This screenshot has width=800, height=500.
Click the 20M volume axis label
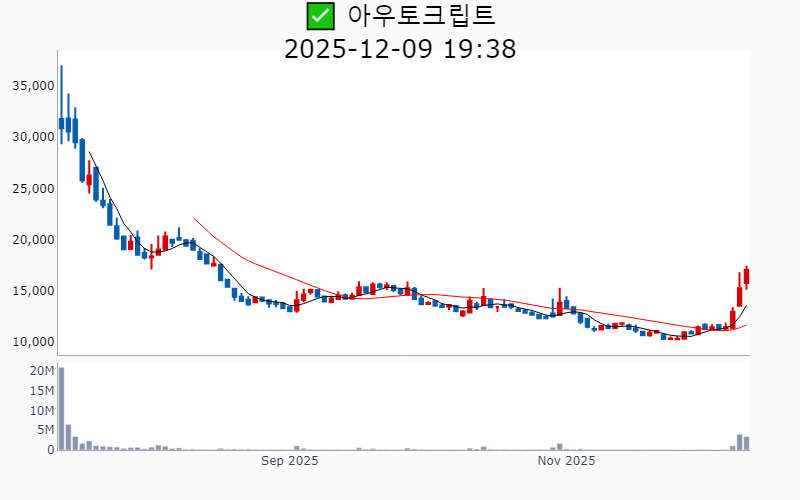(41, 371)
